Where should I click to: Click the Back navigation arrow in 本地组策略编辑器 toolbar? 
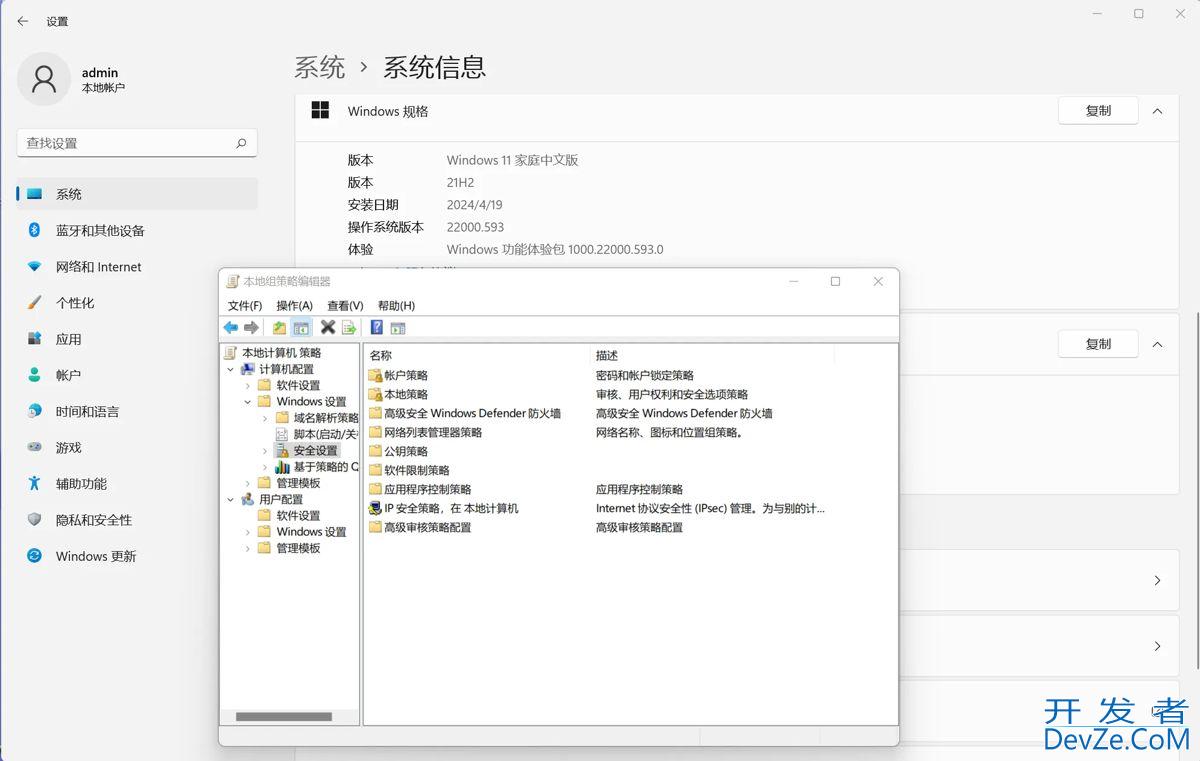231,327
